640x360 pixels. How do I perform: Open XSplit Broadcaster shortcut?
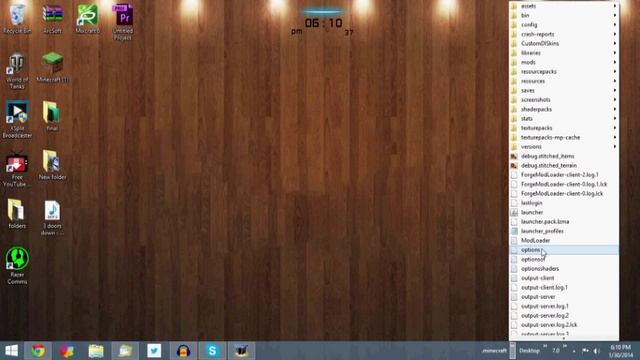(x=17, y=119)
